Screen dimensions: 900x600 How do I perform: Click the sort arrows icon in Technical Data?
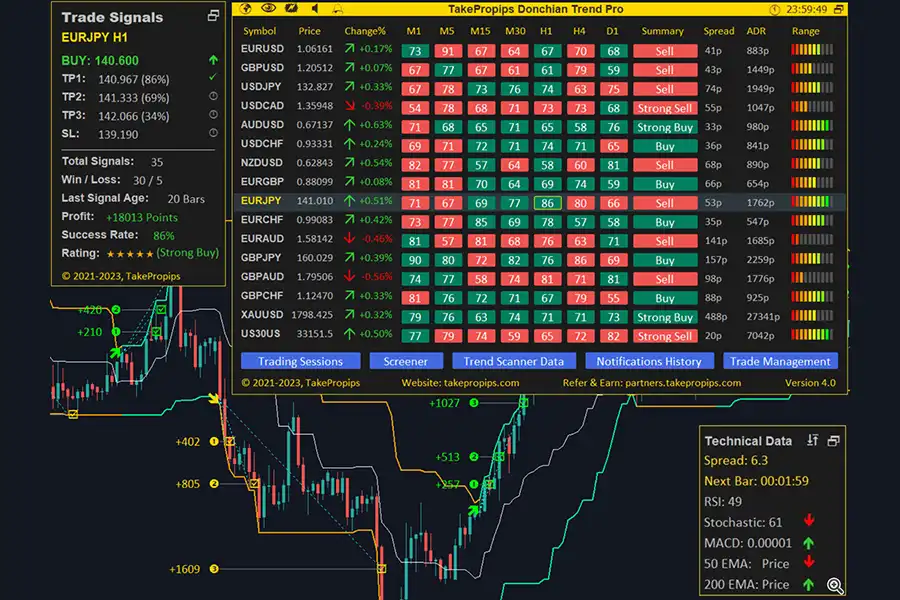click(x=812, y=440)
